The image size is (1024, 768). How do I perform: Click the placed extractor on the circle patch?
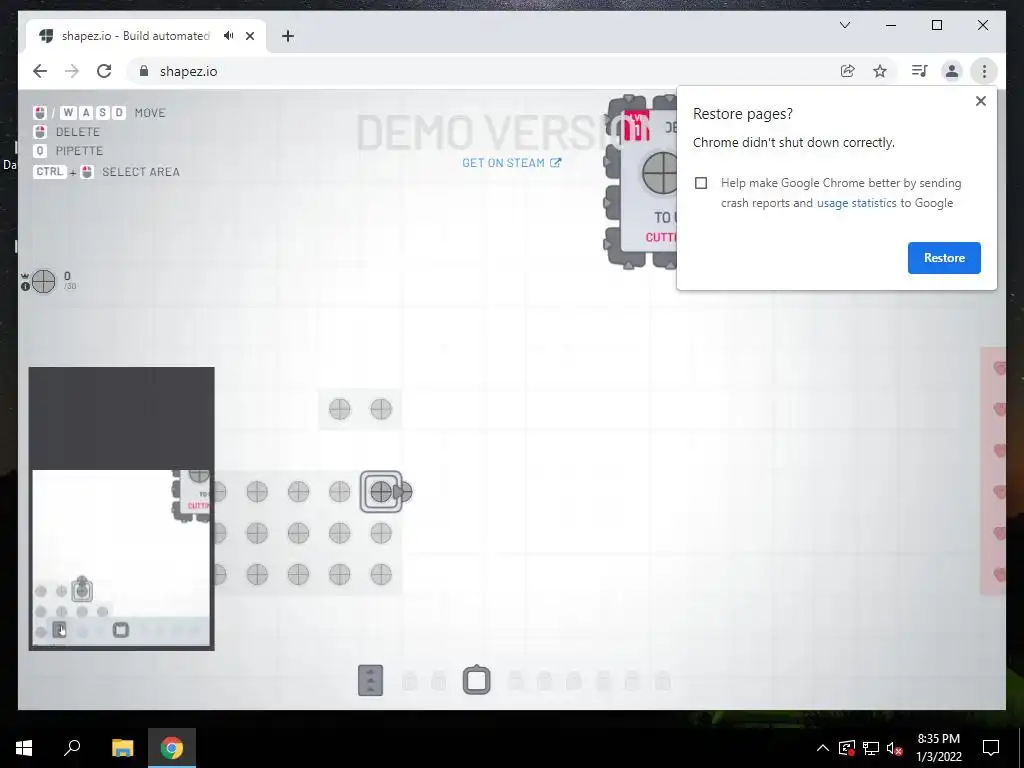click(x=381, y=492)
